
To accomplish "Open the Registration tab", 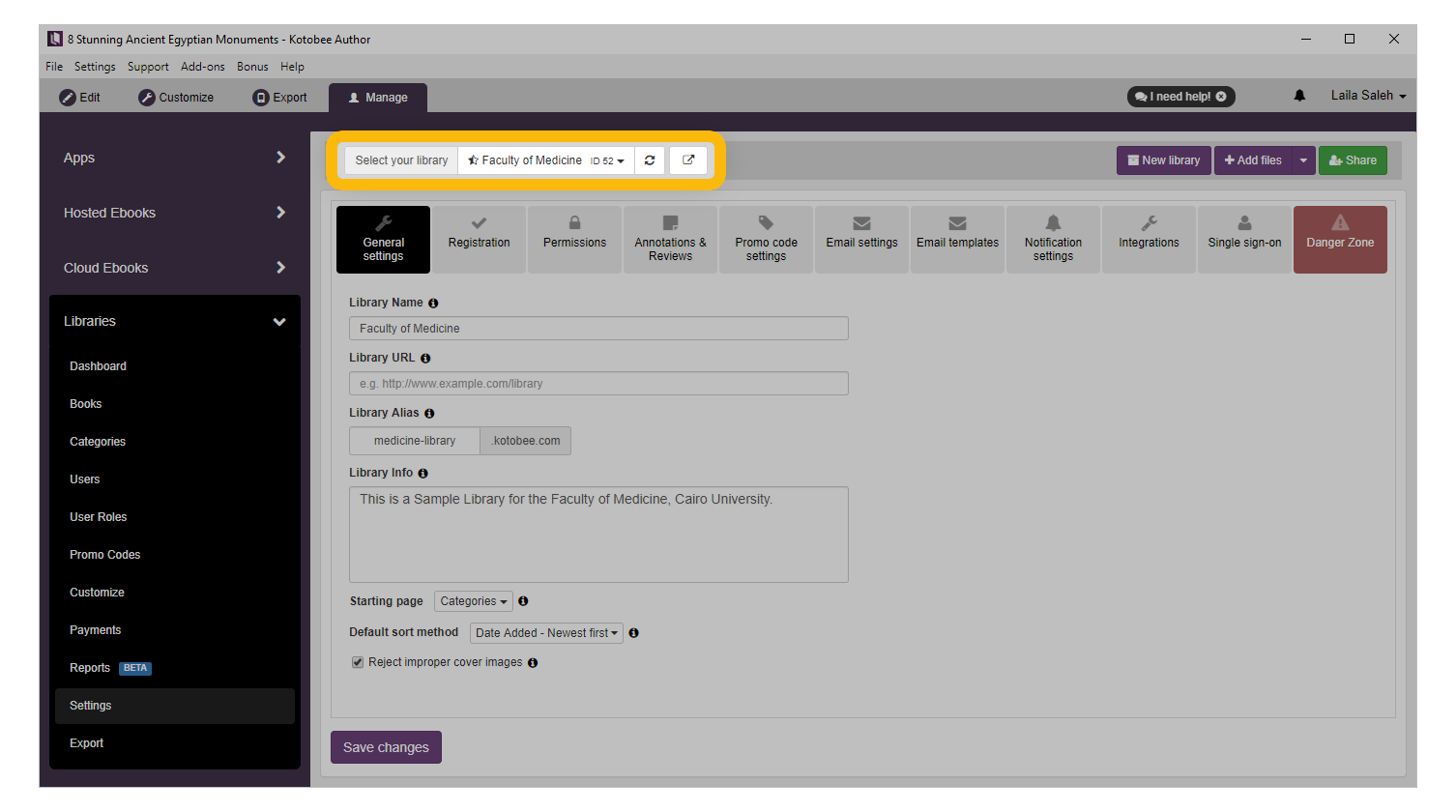I will click(x=479, y=240).
